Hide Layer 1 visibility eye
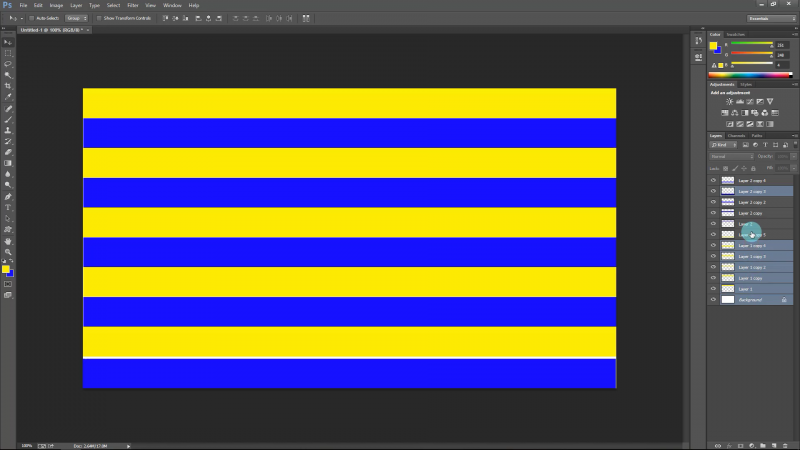Image resolution: width=800 pixels, height=450 pixels. click(x=713, y=289)
